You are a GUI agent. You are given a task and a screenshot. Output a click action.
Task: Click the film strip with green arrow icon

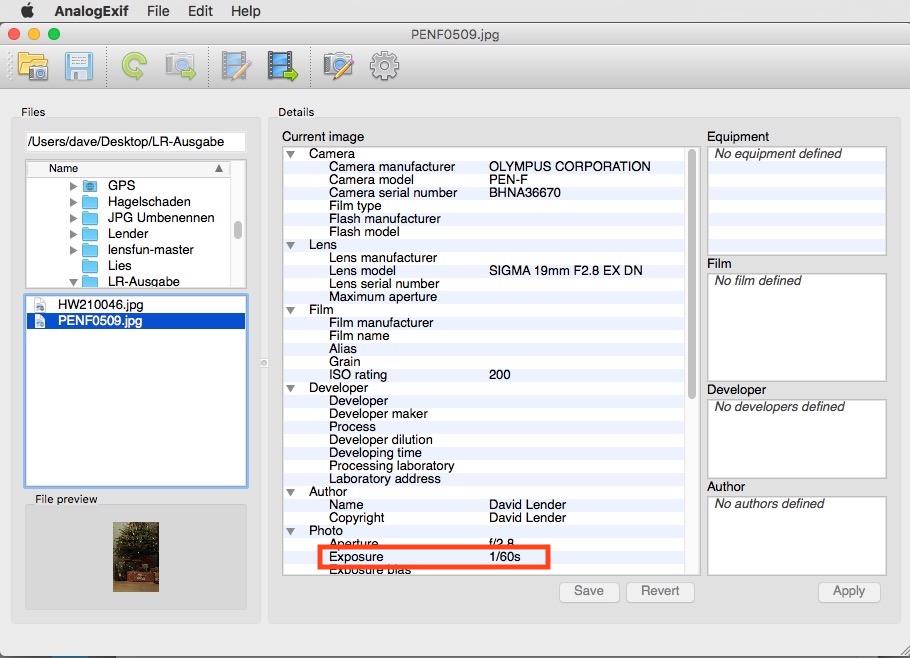pyautogui.click(x=283, y=67)
